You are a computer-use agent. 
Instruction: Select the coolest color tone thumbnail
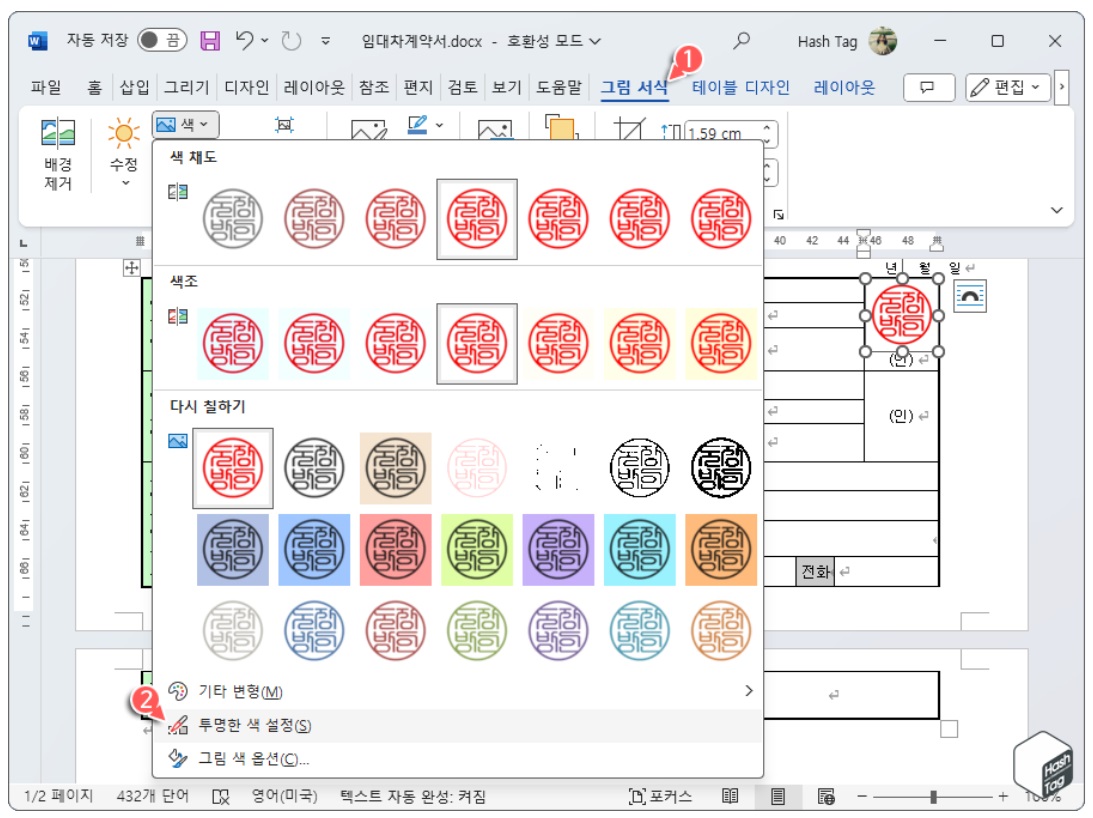(233, 344)
